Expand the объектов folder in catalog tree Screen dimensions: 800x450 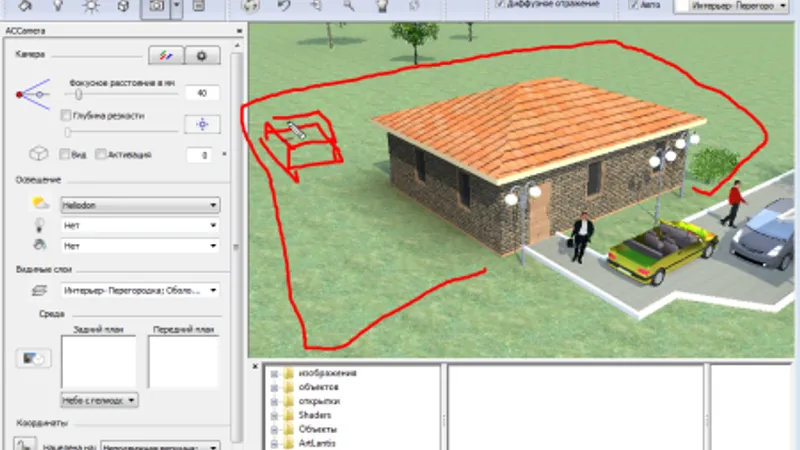coord(274,387)
